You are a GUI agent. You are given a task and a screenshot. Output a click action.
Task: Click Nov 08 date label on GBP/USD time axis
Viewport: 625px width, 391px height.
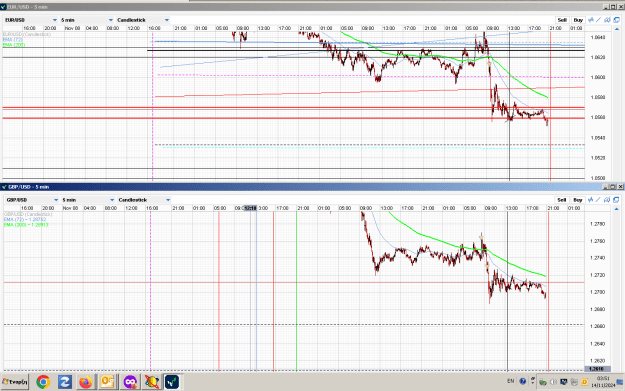coord(71,208)
